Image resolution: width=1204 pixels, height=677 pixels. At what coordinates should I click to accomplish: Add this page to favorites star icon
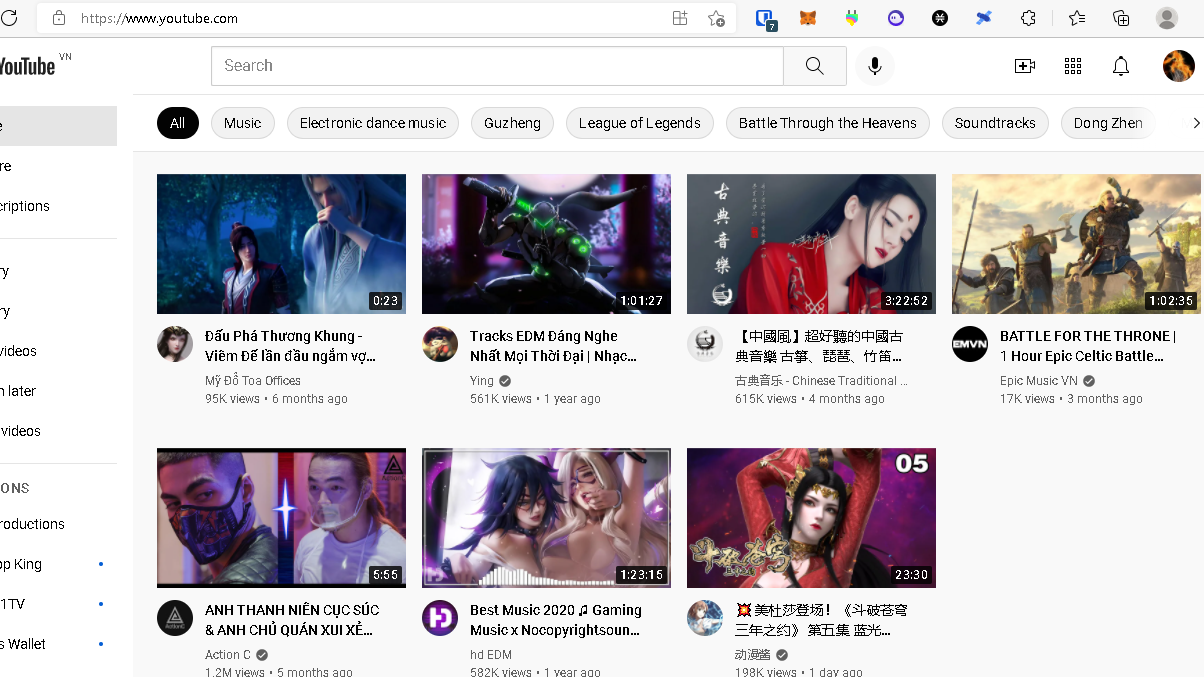click(716, 18)
